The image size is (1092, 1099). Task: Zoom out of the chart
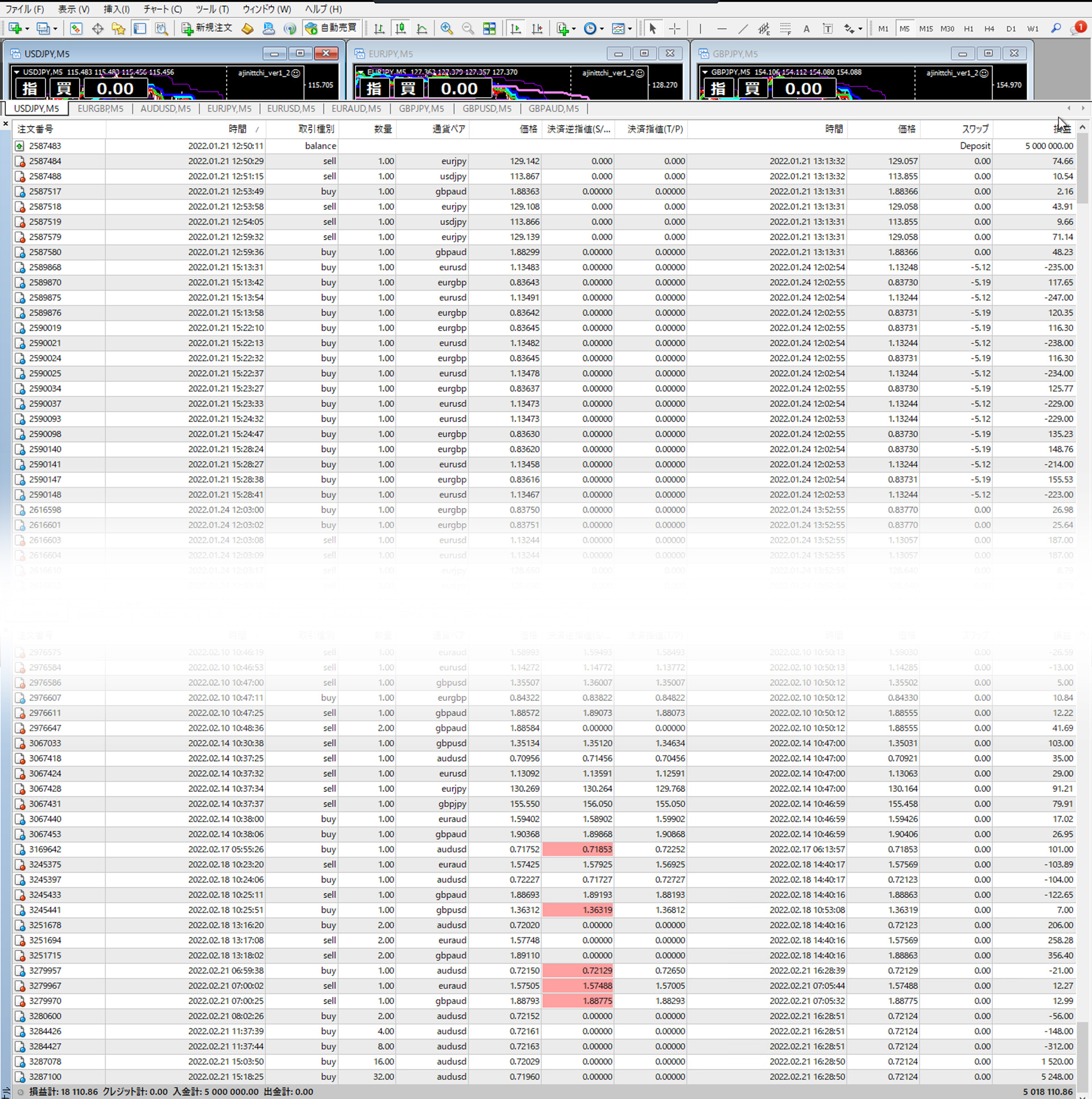(x=468, y=28)
